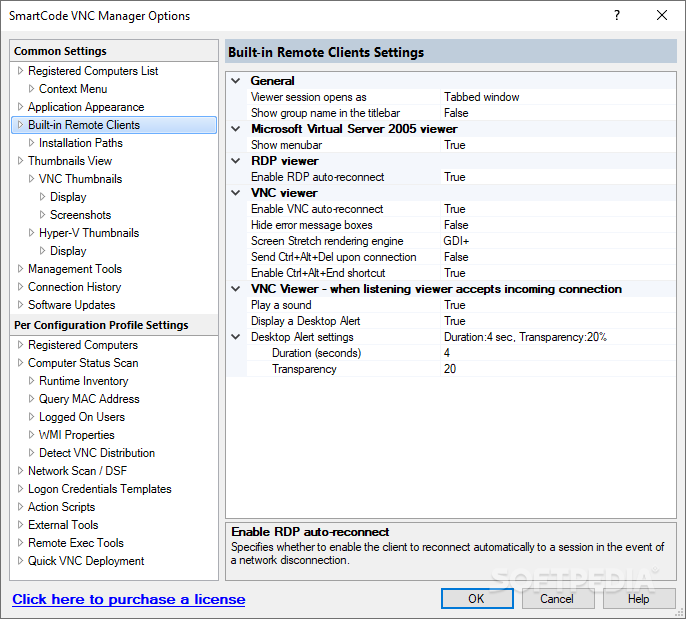Toggle Show menubar True value
This screenshot has height=619, width=686.
(x=558, y=145)
